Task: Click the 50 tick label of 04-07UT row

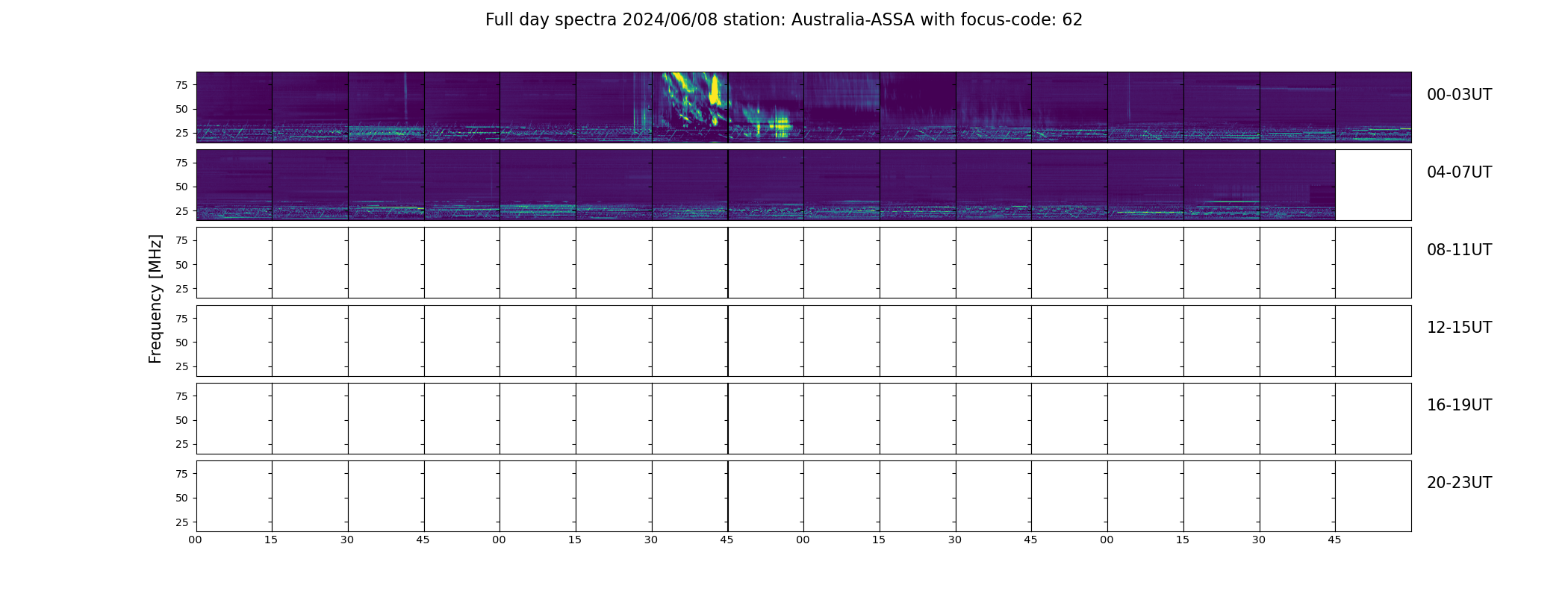Action: 181,187
